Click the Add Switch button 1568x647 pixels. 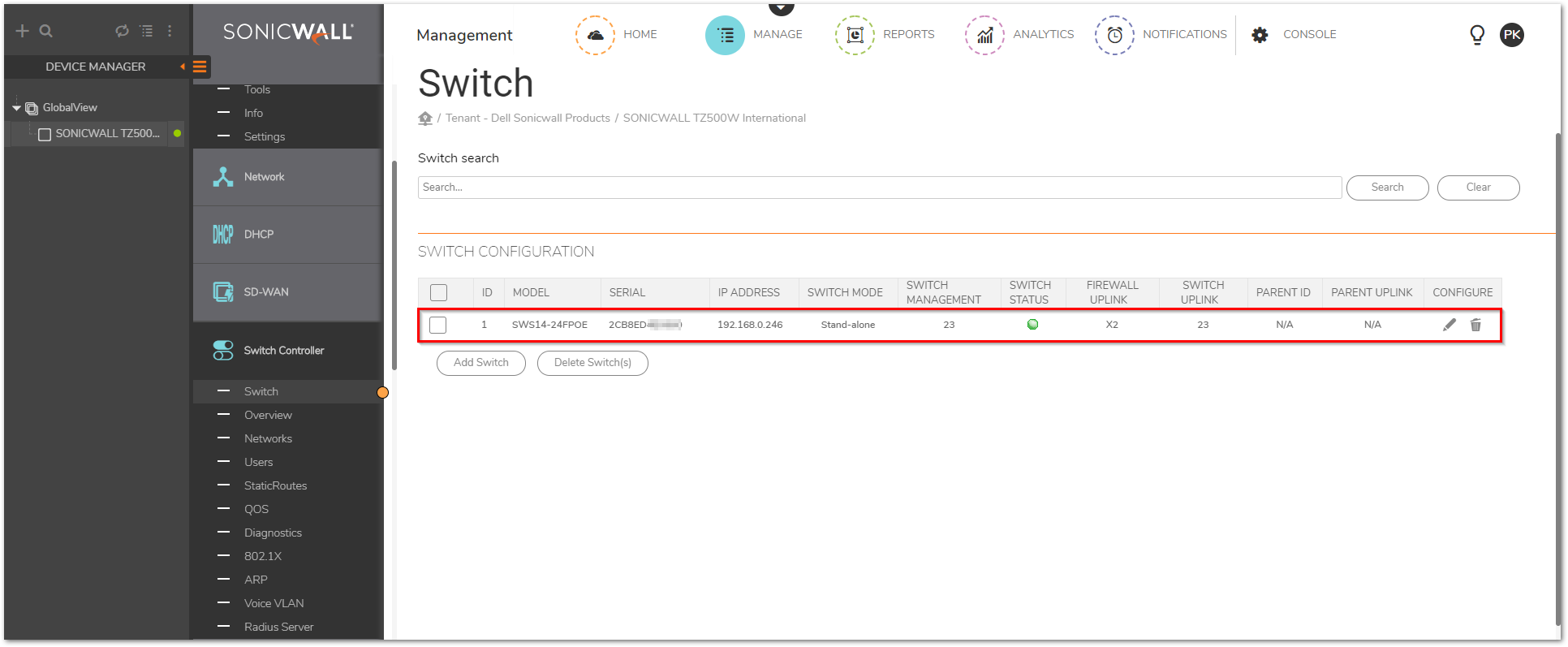click(x=481, y=363)
